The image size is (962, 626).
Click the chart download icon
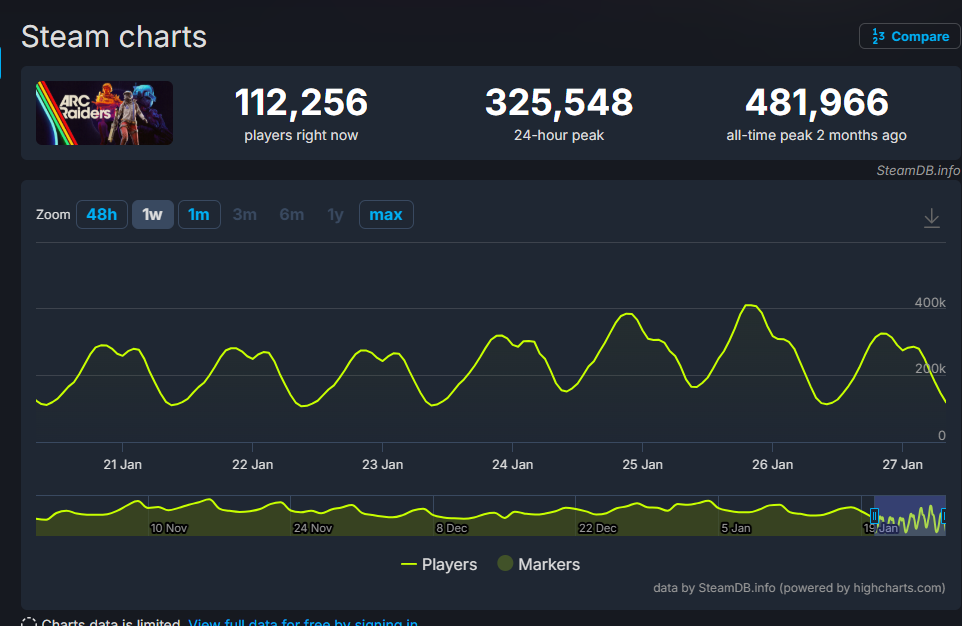(931, 217)
